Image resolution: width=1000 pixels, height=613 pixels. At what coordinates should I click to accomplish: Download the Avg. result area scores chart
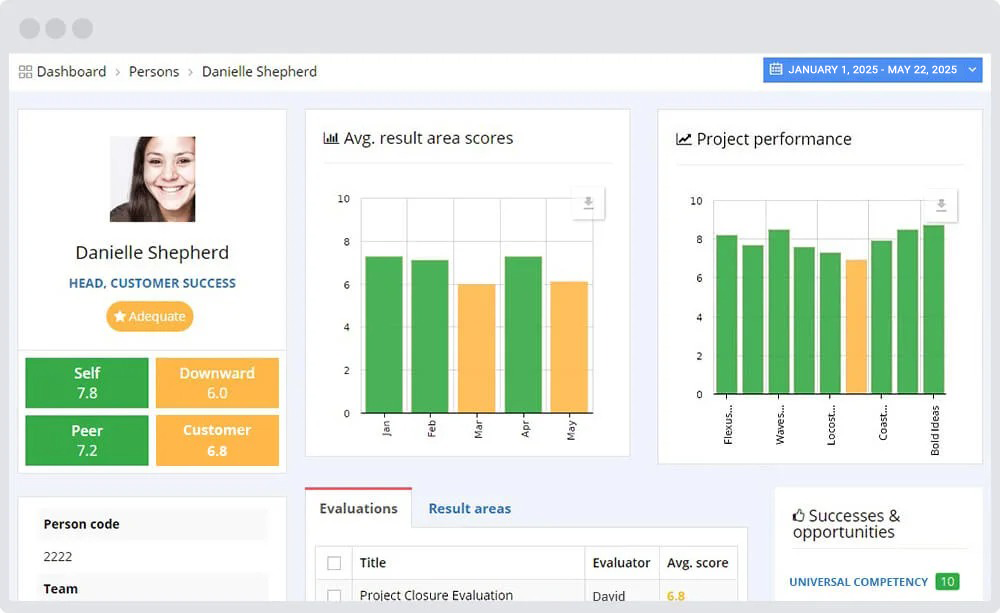coord(587,202)
